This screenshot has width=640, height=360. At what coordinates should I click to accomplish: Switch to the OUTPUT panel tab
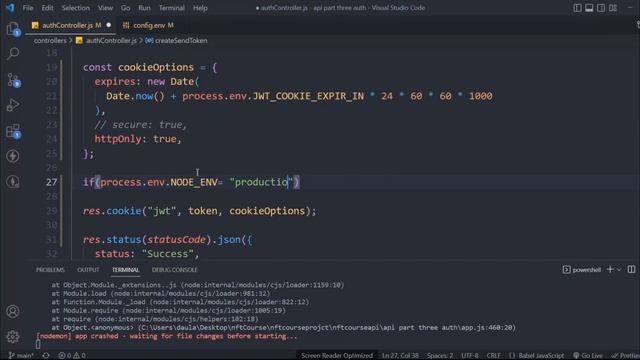tap(88, 270)
